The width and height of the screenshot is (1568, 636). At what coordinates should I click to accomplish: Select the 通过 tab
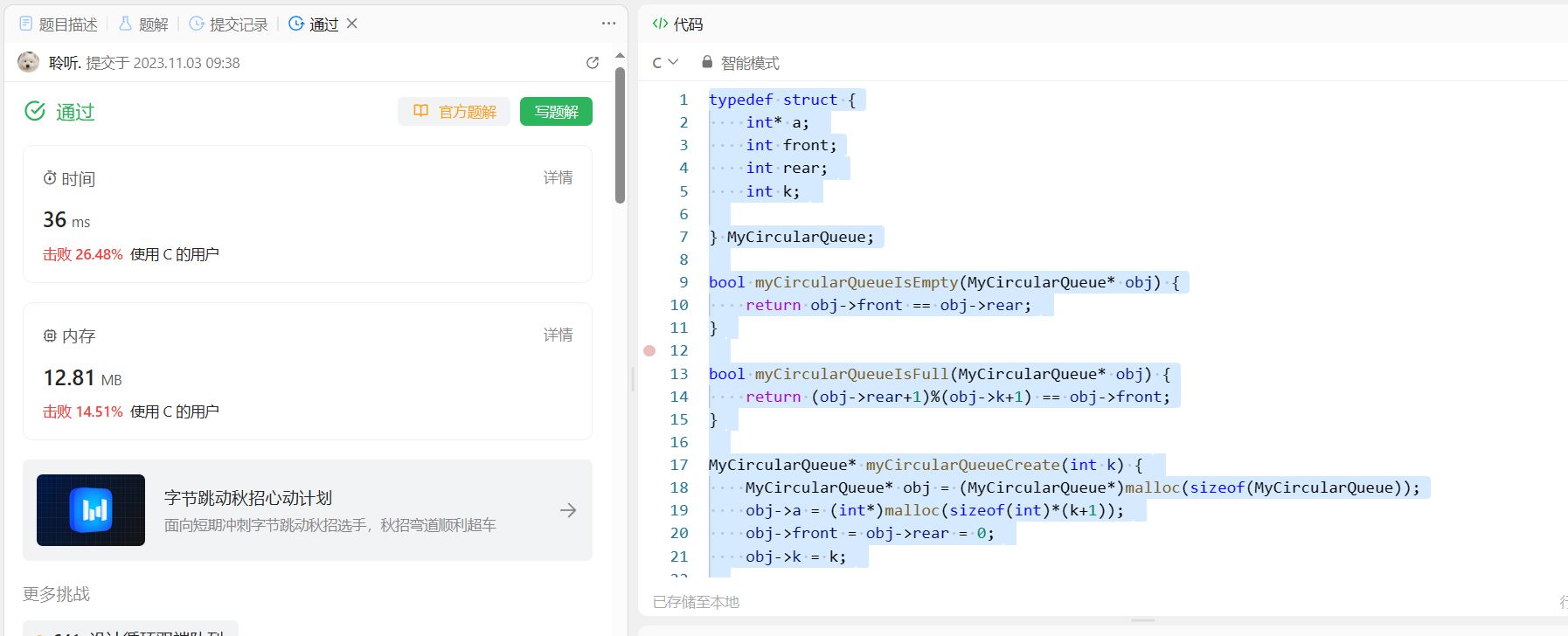point(314,24)
